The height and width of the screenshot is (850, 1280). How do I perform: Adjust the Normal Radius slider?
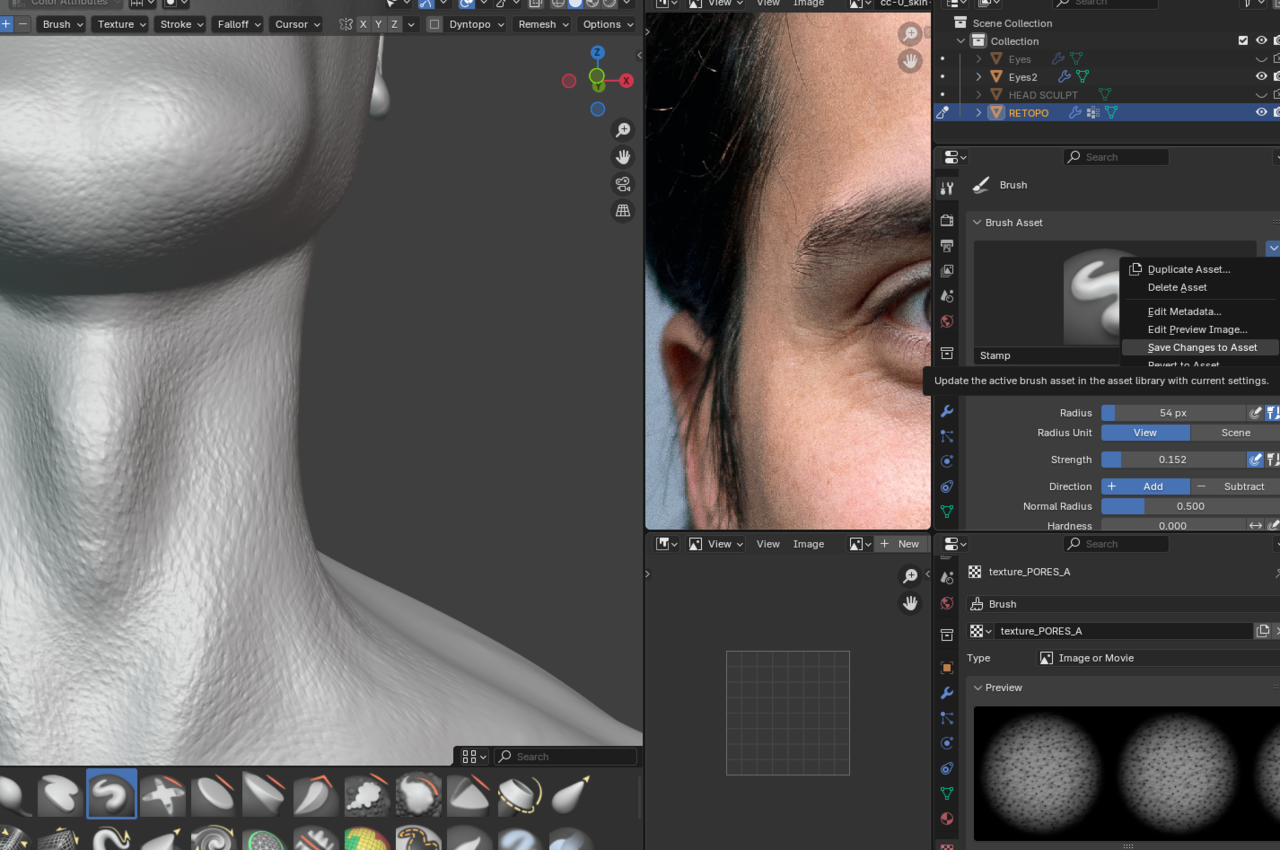pyautogui.click(x=1190, y=506)
